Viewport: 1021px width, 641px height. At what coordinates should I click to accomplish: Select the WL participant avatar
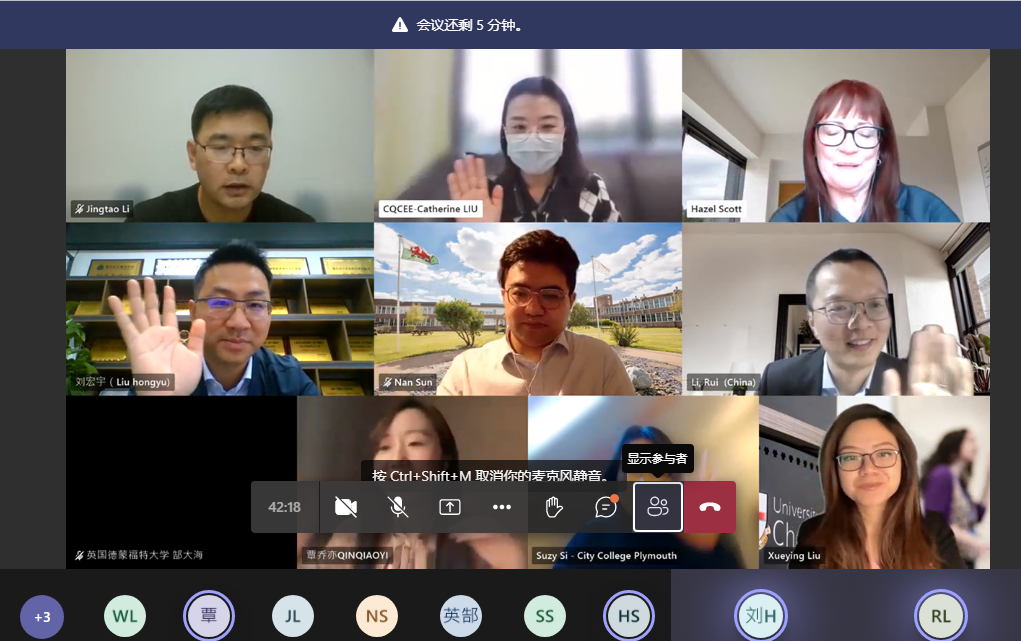(125, 617)
